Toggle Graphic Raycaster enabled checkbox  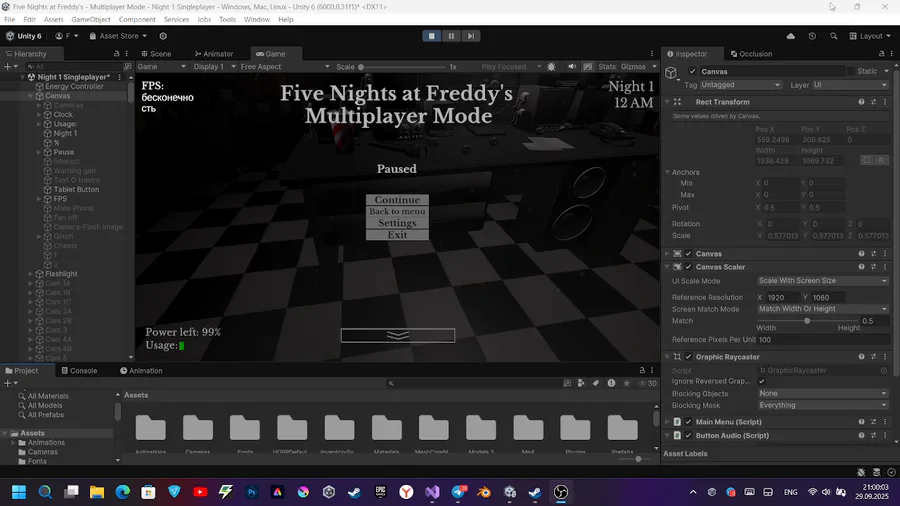pyautogui.click(x=688, y=357)
